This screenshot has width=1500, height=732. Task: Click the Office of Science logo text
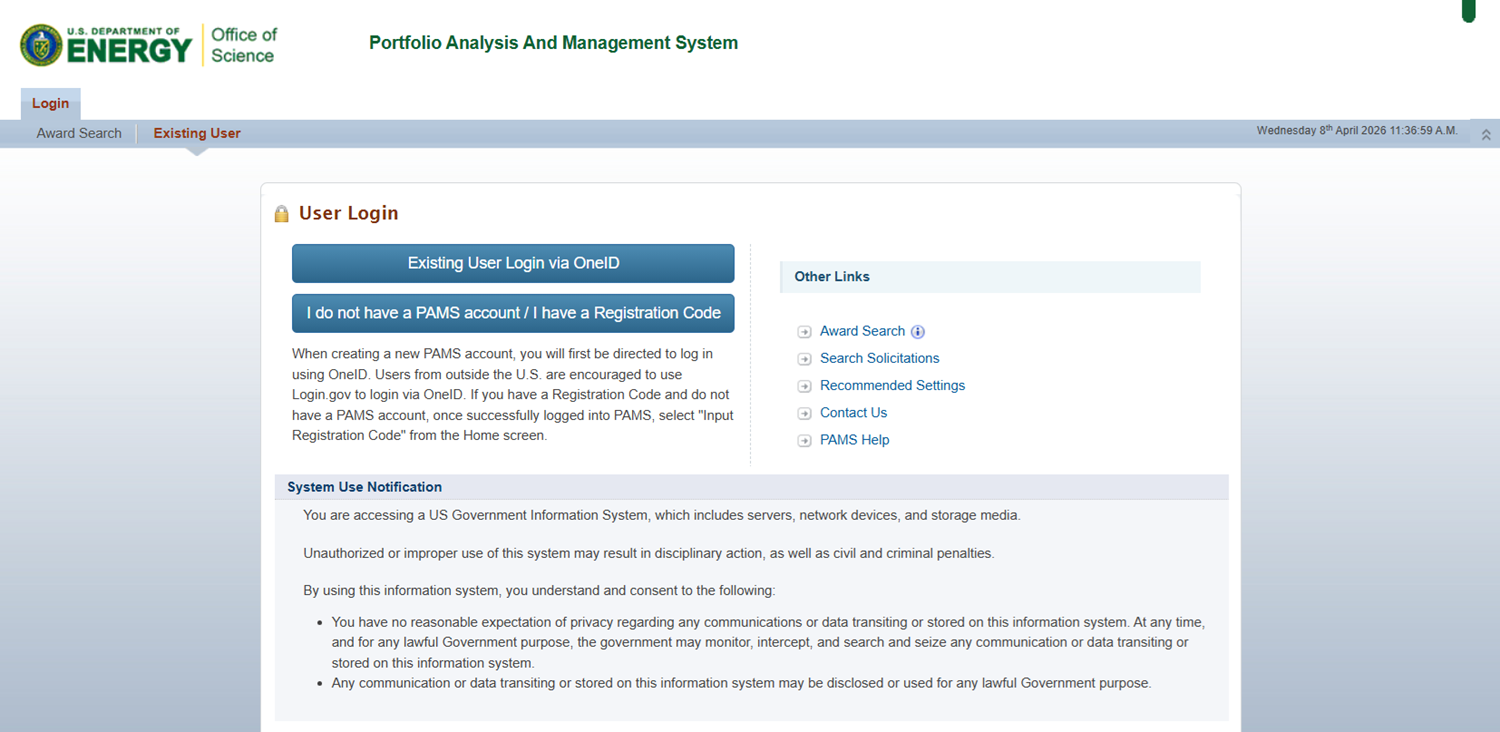[x=244, y=45]
